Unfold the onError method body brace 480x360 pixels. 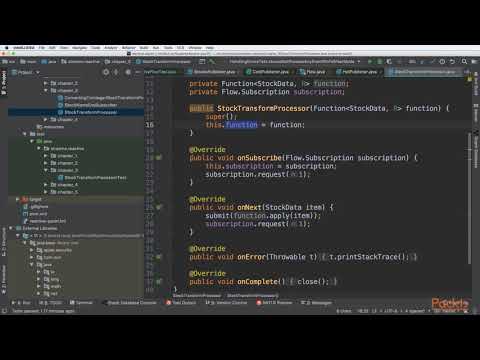tap(323, 257)
